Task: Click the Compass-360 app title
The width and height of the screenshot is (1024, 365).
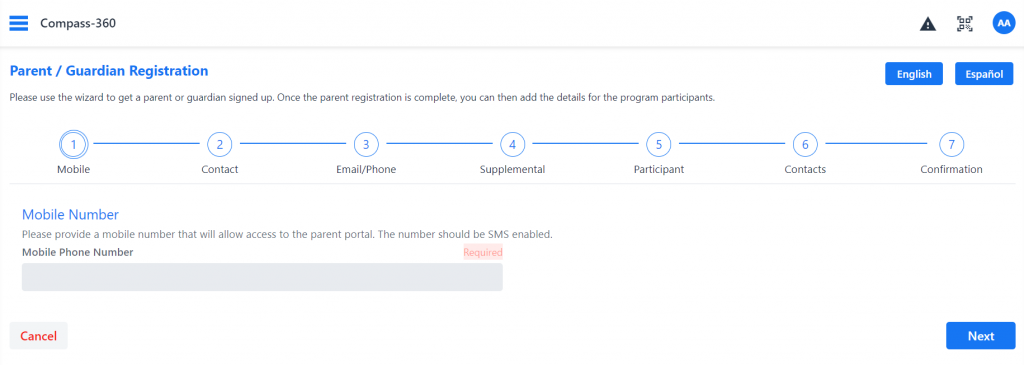Action: [x=78, y=23]
